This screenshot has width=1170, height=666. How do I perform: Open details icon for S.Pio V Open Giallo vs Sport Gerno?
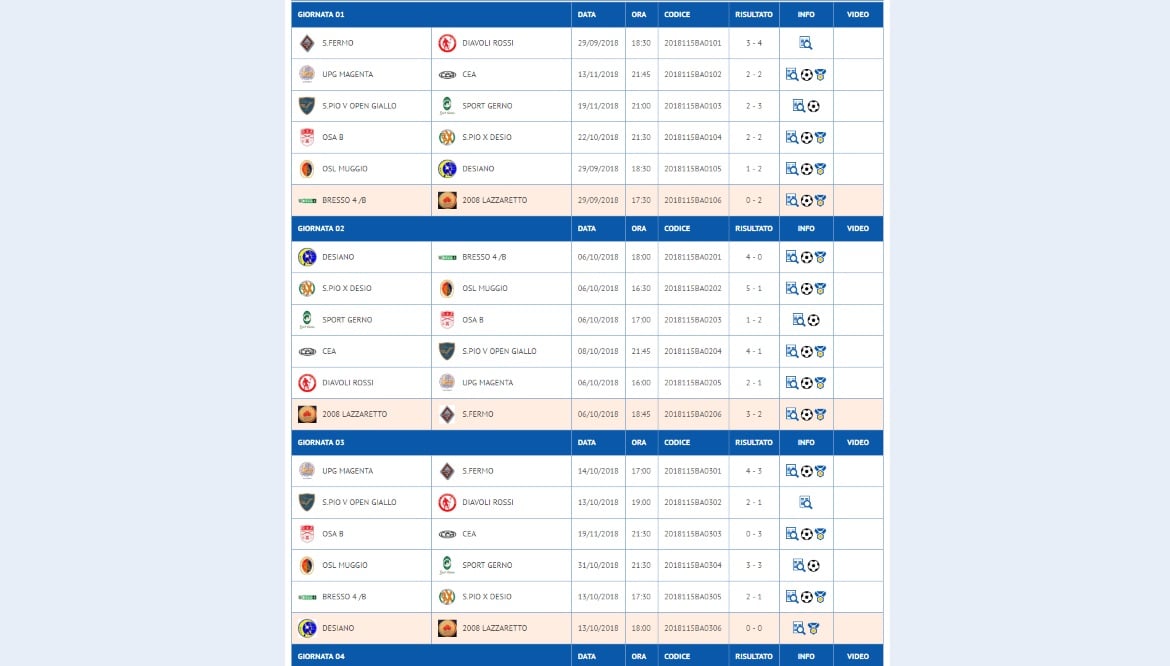(798, 106)
